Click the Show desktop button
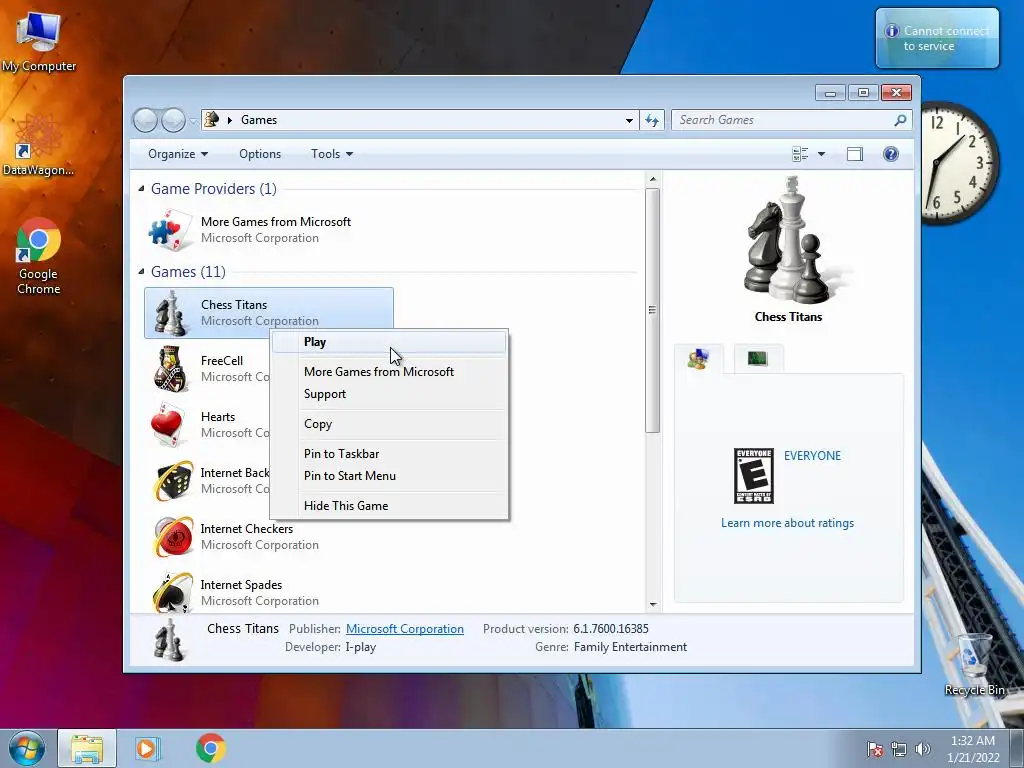Screen dimensions: 1024x768 point(1017,748)
